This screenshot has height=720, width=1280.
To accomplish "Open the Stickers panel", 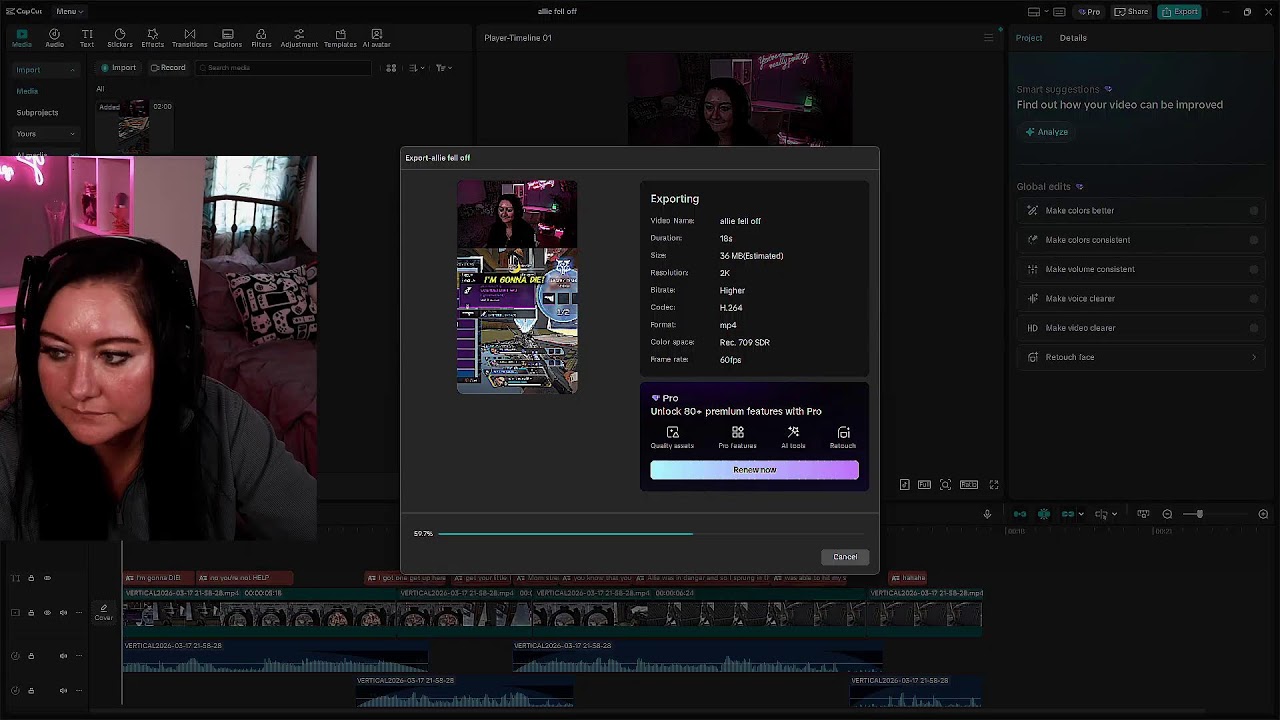I will tap(120, 38).
